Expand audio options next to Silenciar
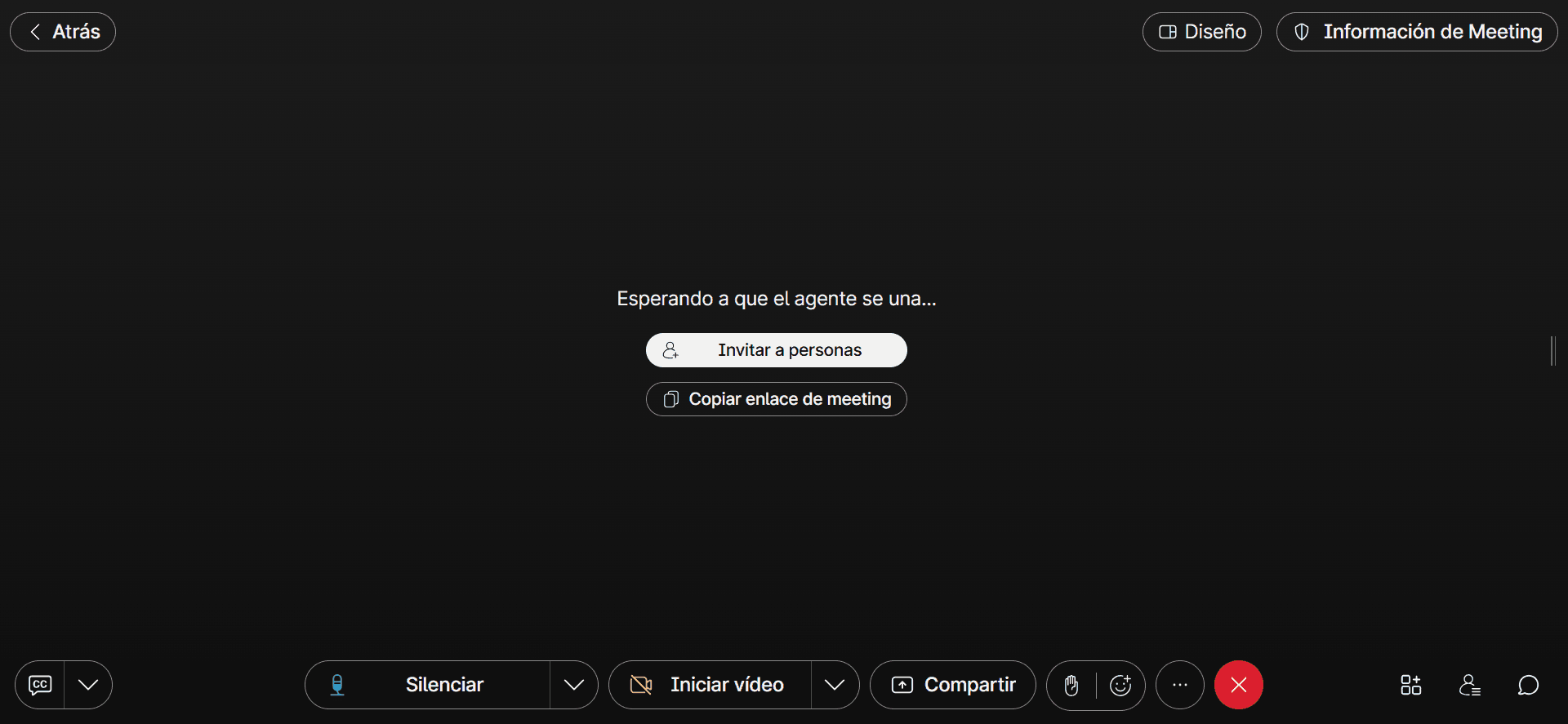The width and height of the screenshot is (1568, 724). [x=574, y=685]
